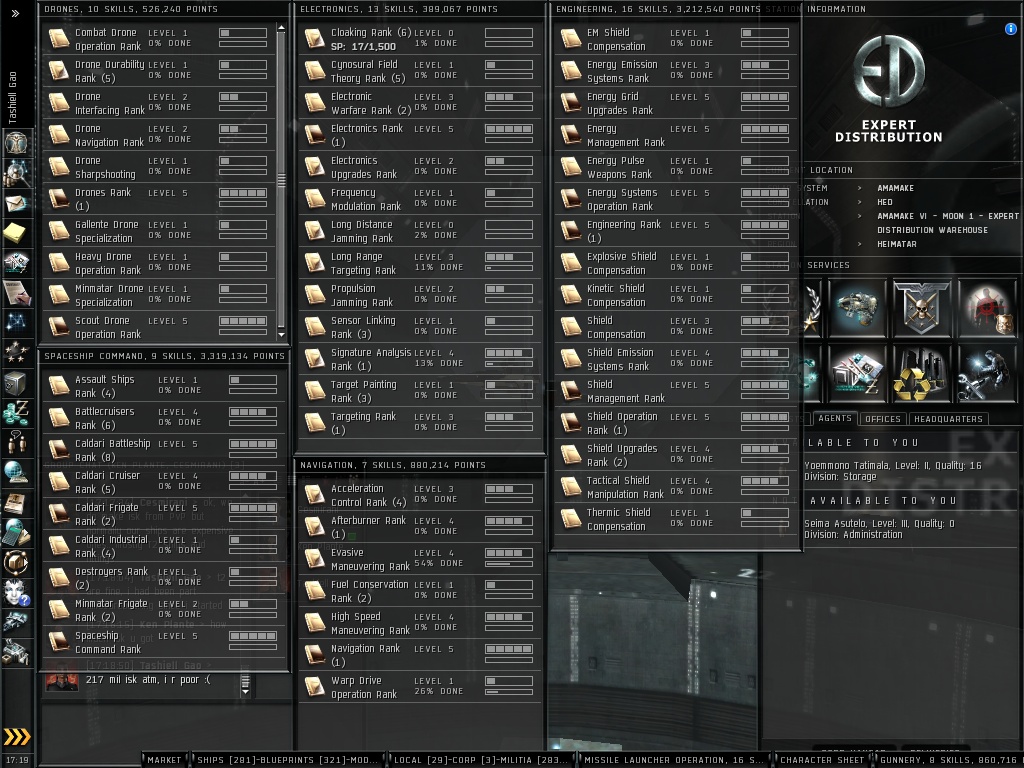Open the Reprocessing Plant recycle service

922,374
